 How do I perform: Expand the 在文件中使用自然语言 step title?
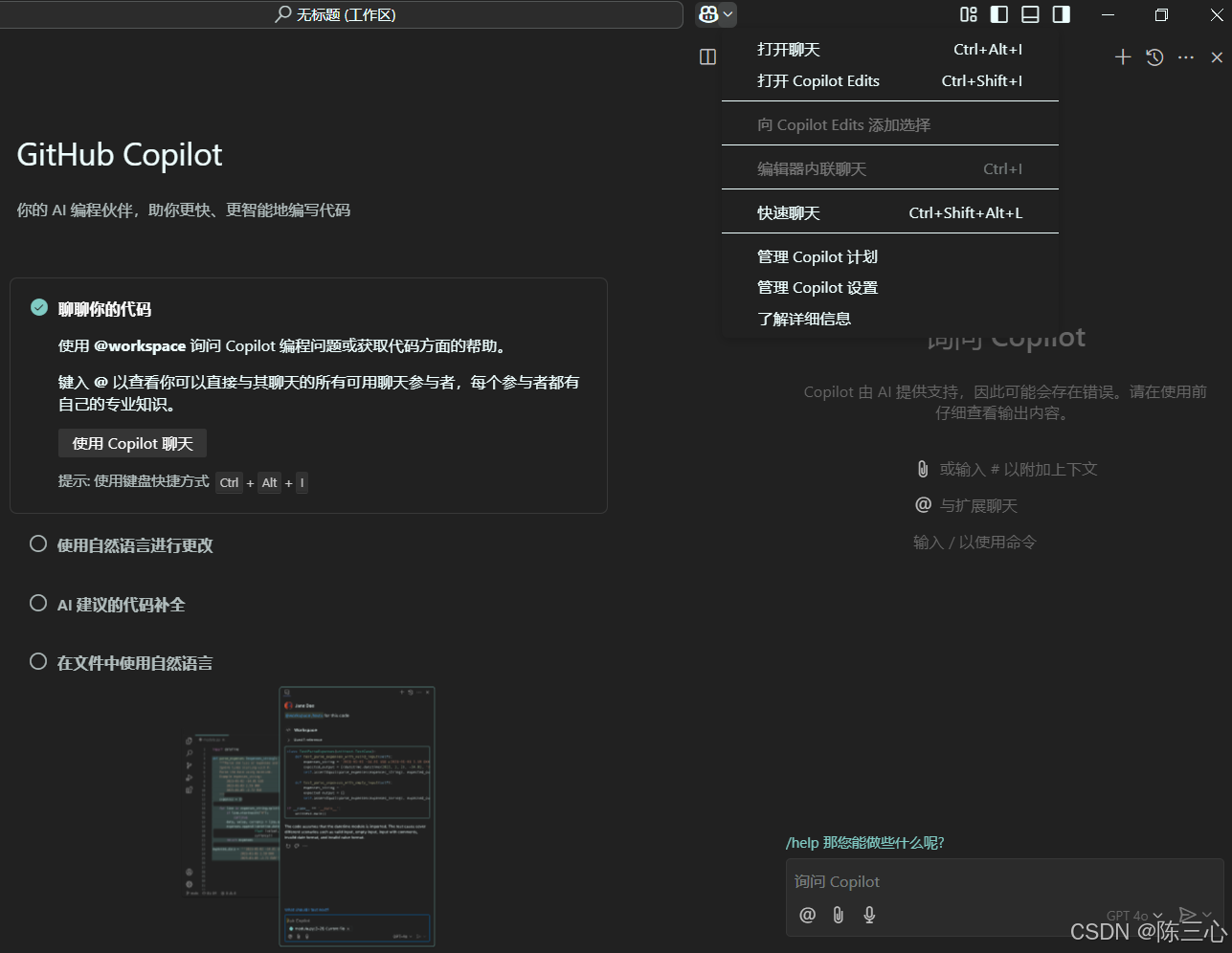tap(135, 663)
